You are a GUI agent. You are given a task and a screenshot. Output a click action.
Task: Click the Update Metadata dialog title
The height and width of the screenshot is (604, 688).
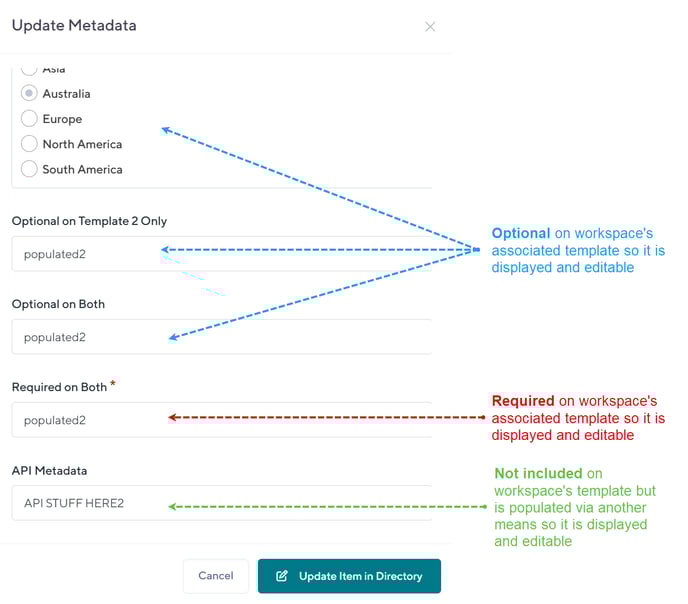(x=74, y=25)
